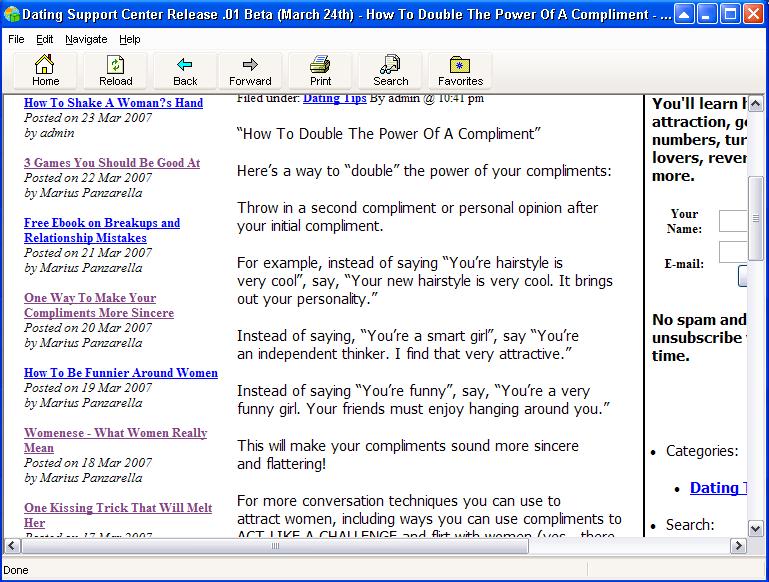Print the current article

pyautogui.click(x=320, y=71)
